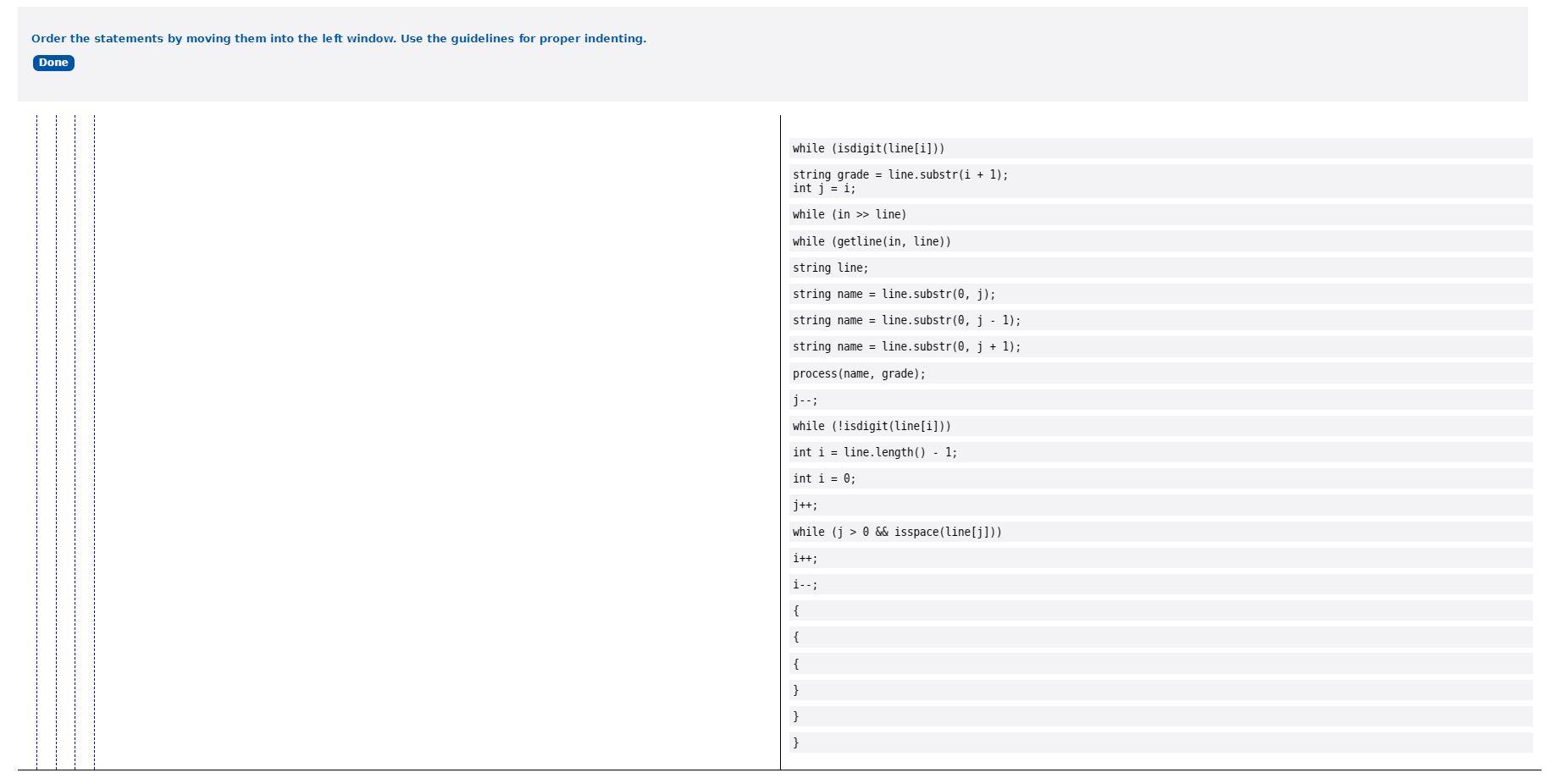
Task: Click inside the empty left code window
Action: click(423, 423)
